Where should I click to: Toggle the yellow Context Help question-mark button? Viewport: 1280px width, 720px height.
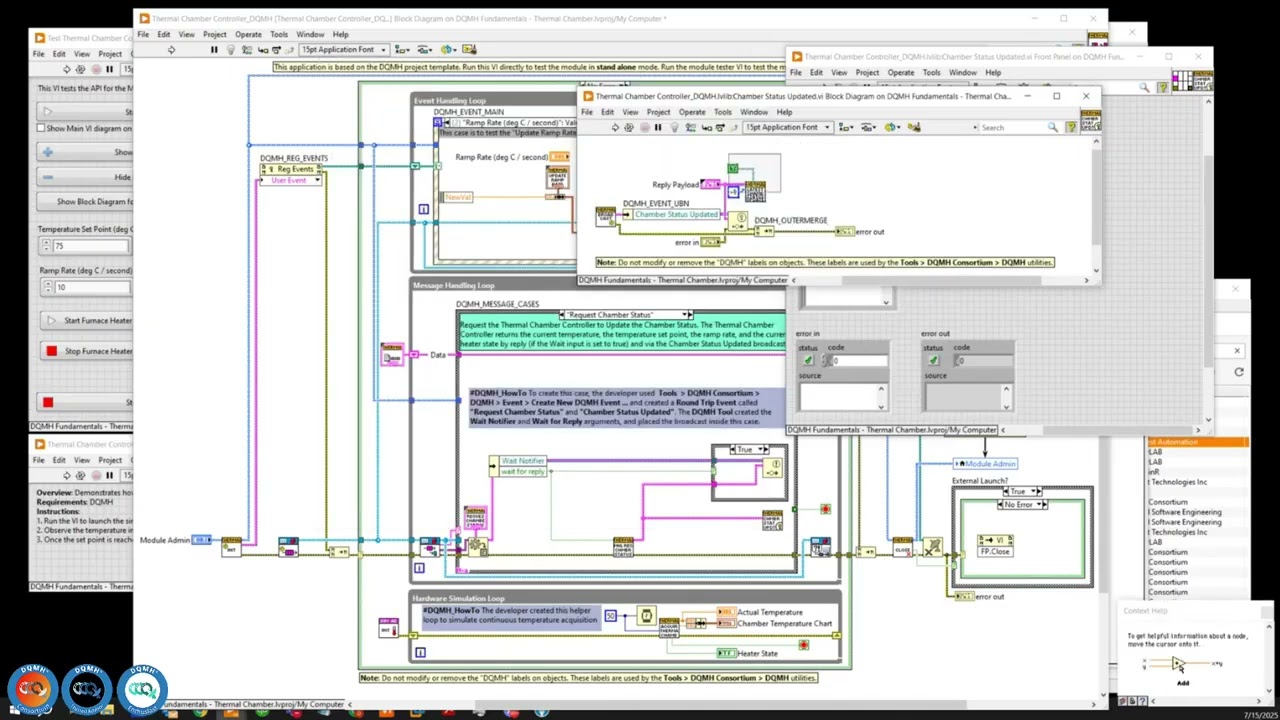(1071, 127)
